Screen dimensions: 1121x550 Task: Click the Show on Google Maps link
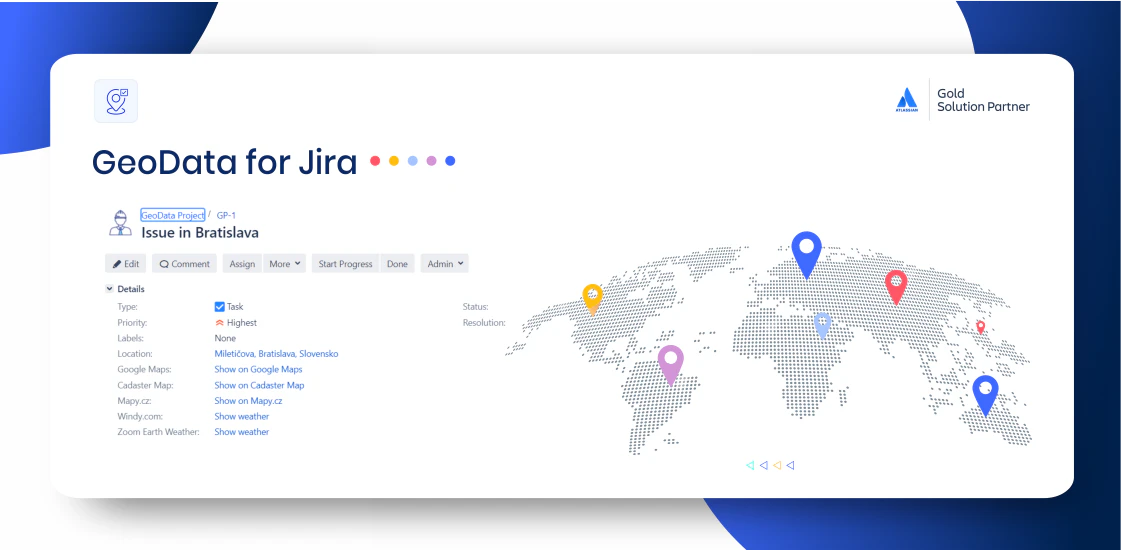(x=258, y=370)
